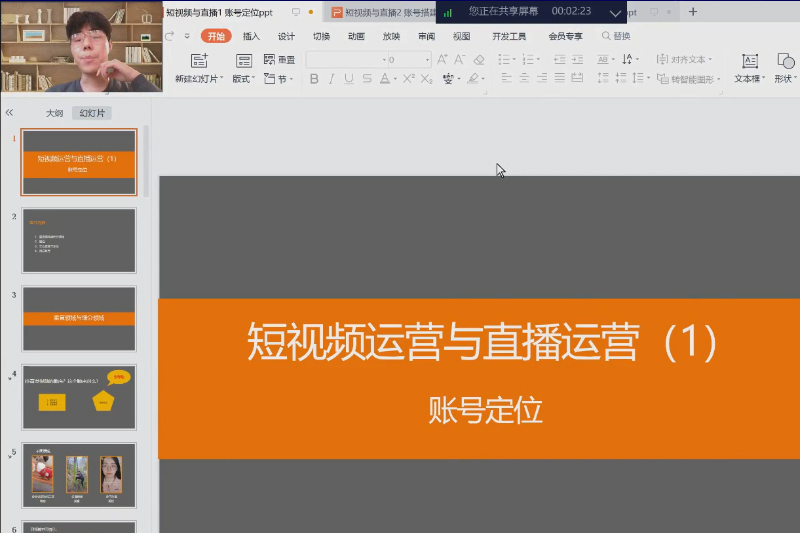This screenshot has width=800, height=533.
Task: Expand the screen sharing bar chevron
Action: (x=615, y=13)
